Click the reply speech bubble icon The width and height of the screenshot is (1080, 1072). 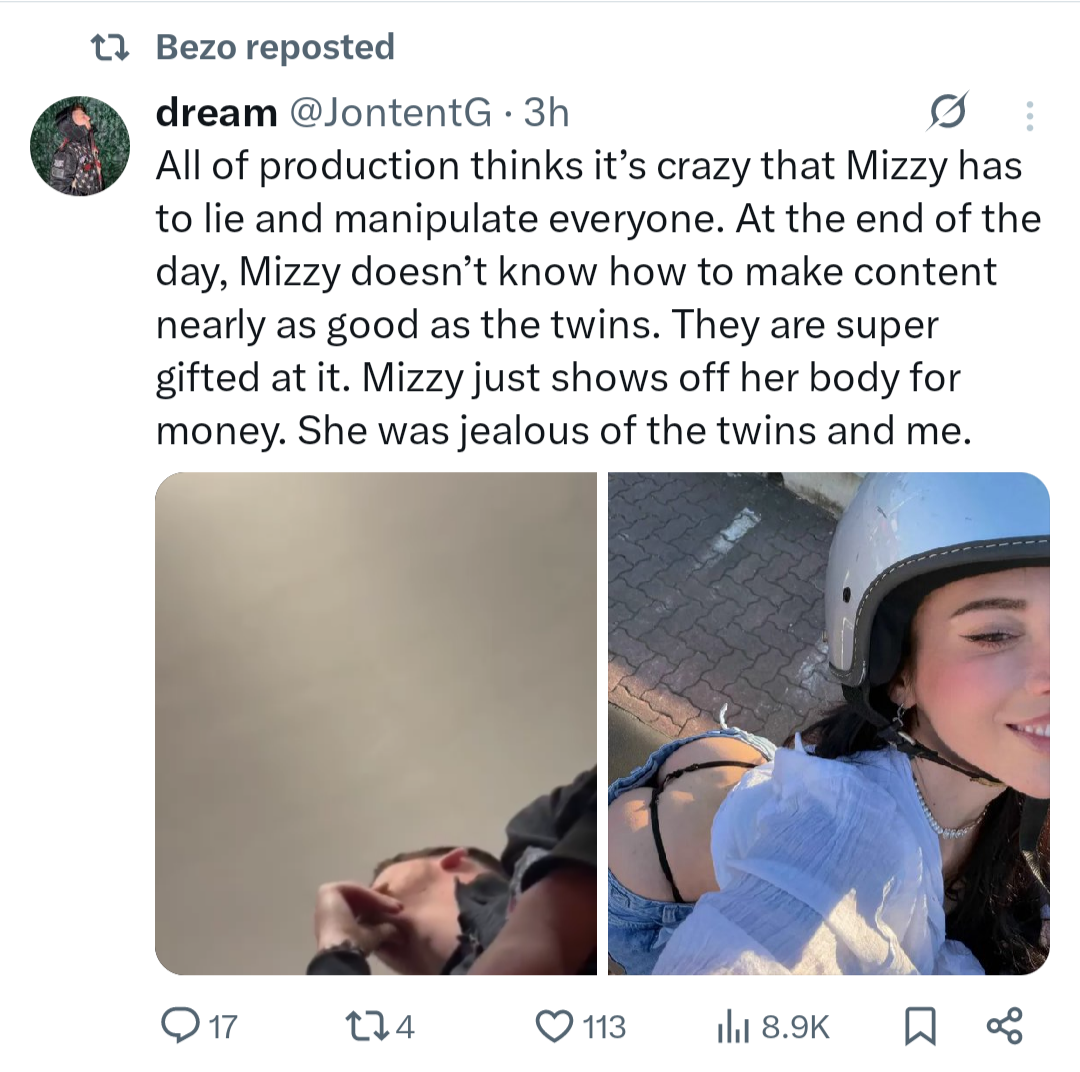point(180,1026)
